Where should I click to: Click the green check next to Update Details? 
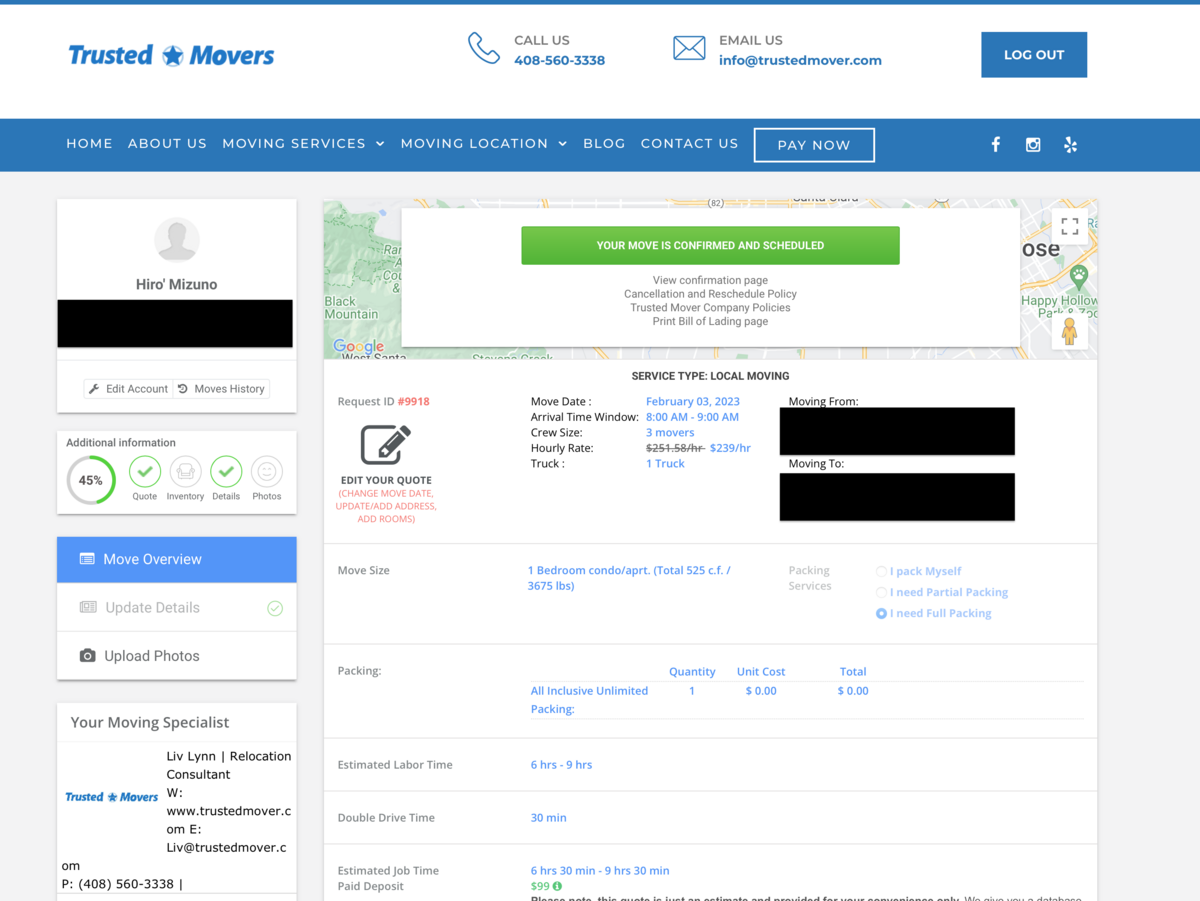(x=275, y=608)
